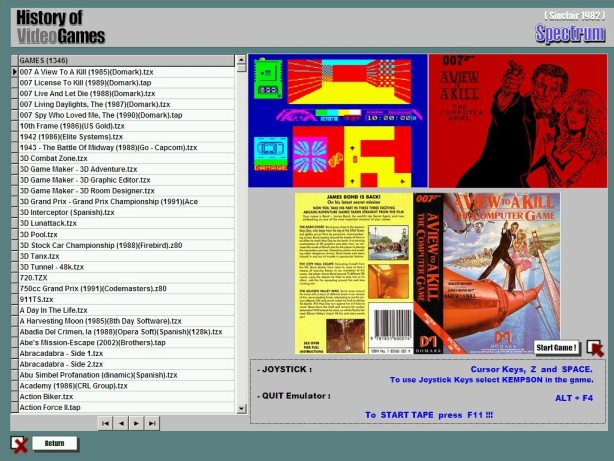Open the in-game screenshot thumbnail
Viewport: 614px width, 461px height.
(338, 121)
